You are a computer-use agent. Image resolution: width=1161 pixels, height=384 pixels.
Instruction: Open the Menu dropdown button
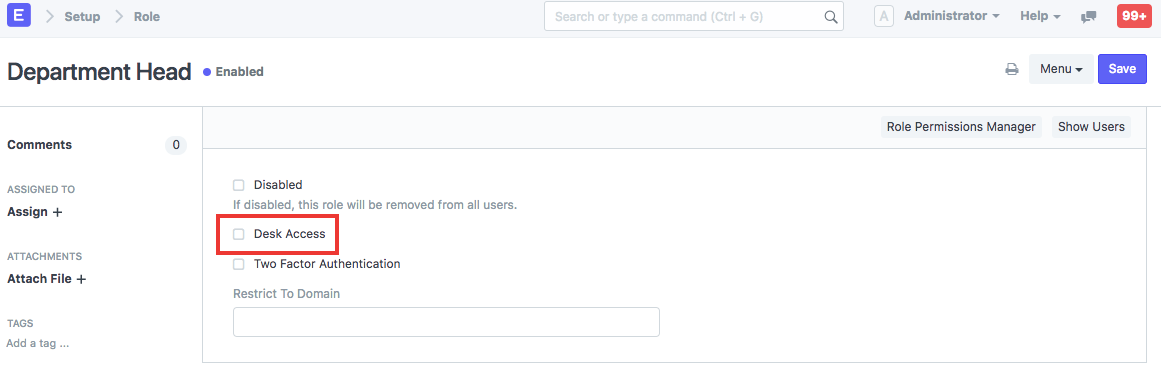tap(1061, 69)
